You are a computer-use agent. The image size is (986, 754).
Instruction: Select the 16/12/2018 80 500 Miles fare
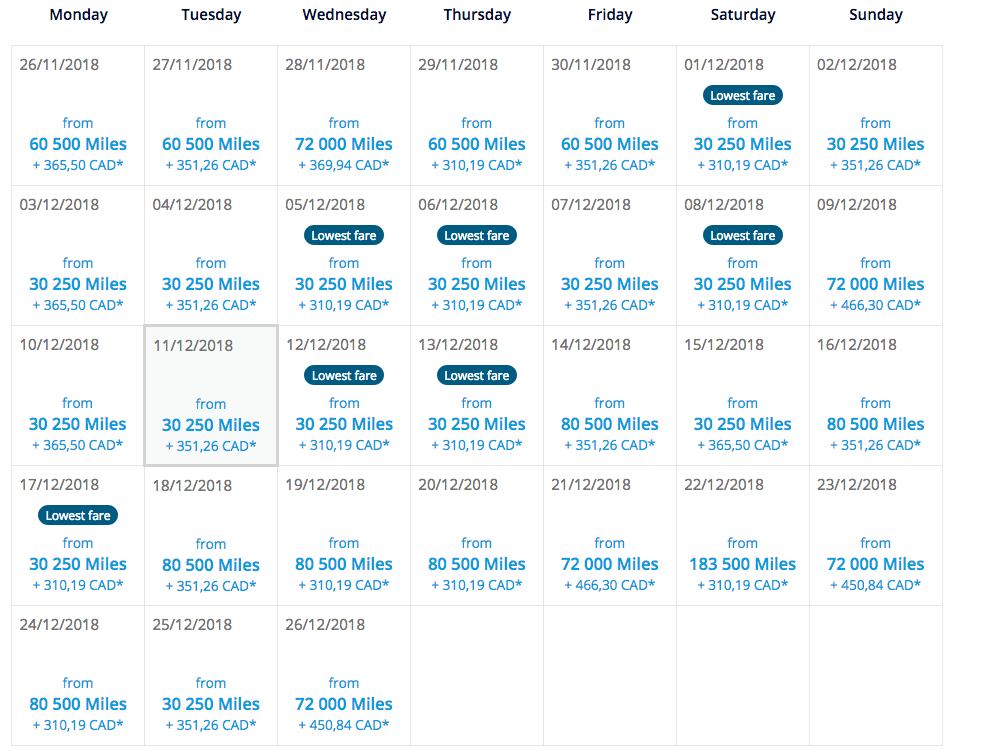pos(876,424)
